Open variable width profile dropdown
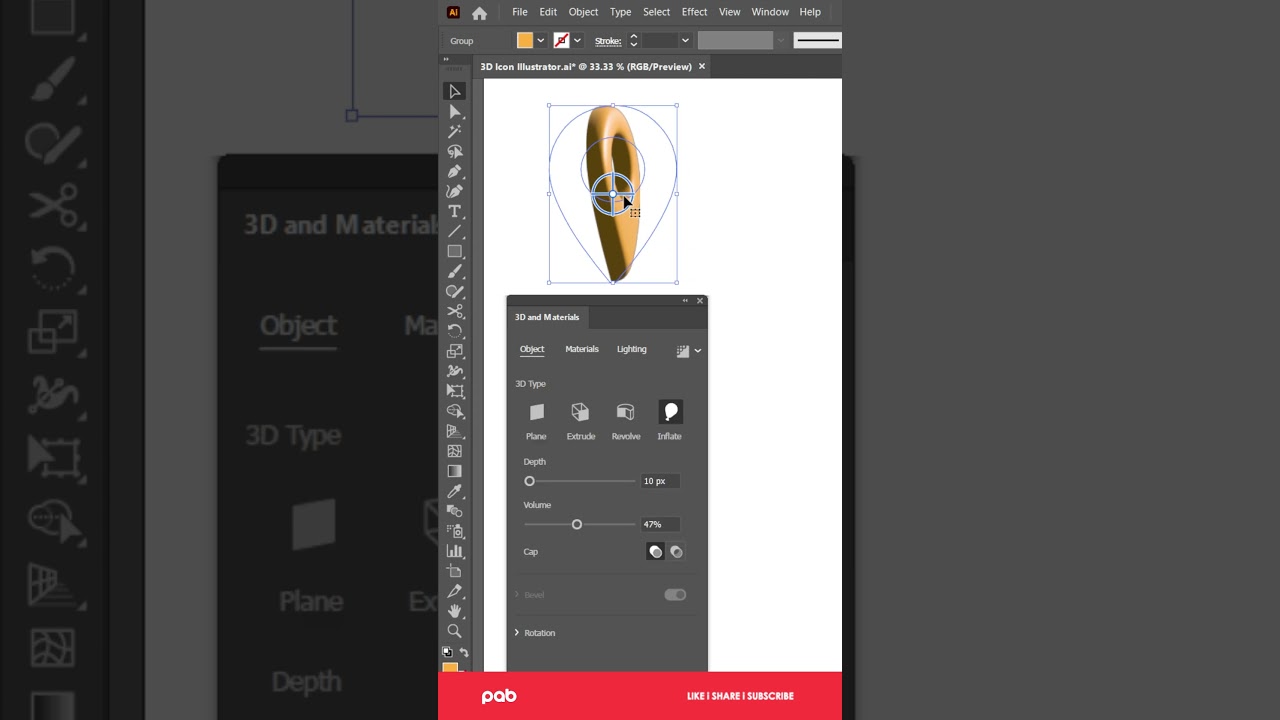The image size is (1280, 720). click(781, 41)
